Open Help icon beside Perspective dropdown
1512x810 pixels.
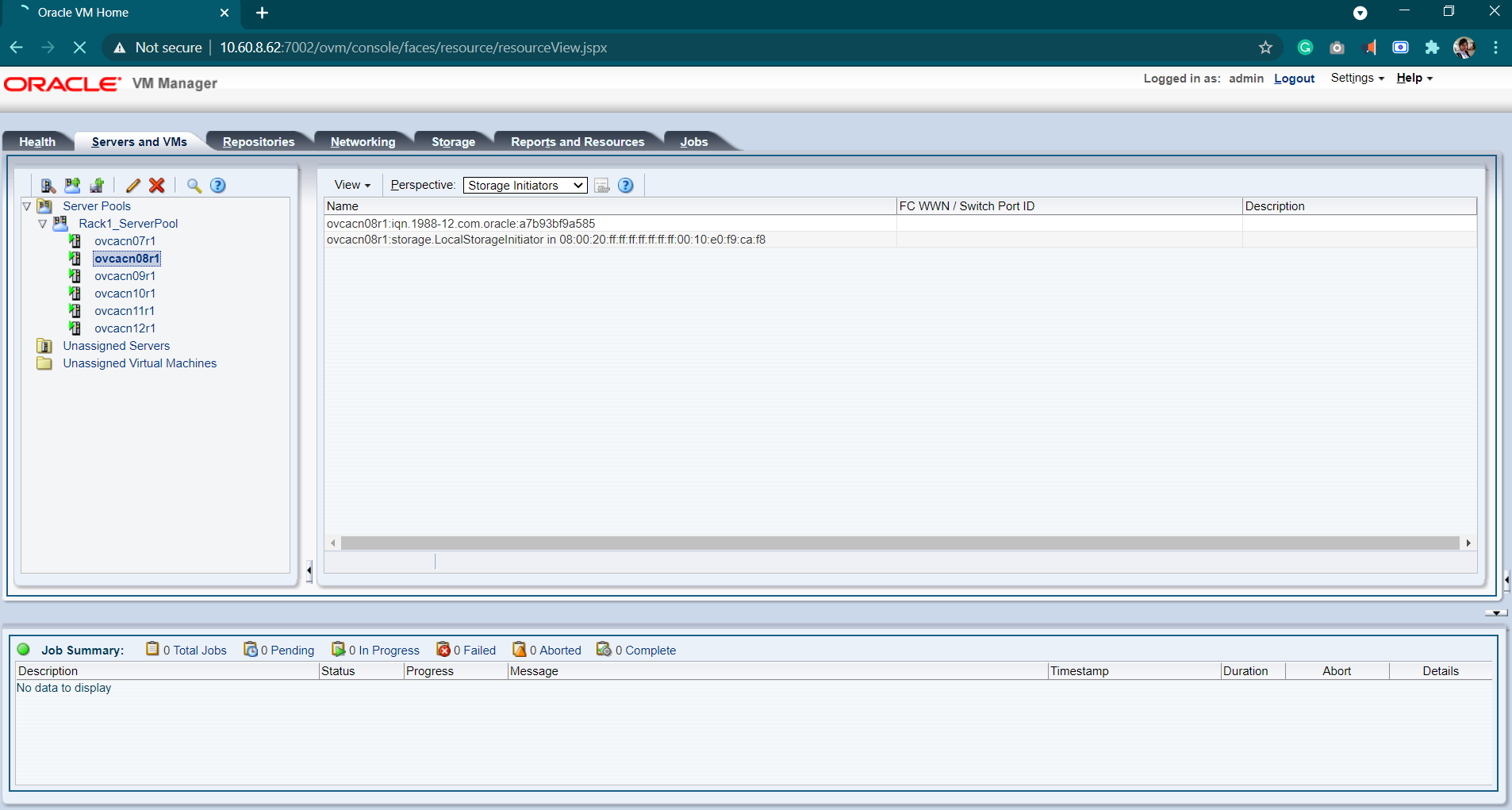click(626, 186)
